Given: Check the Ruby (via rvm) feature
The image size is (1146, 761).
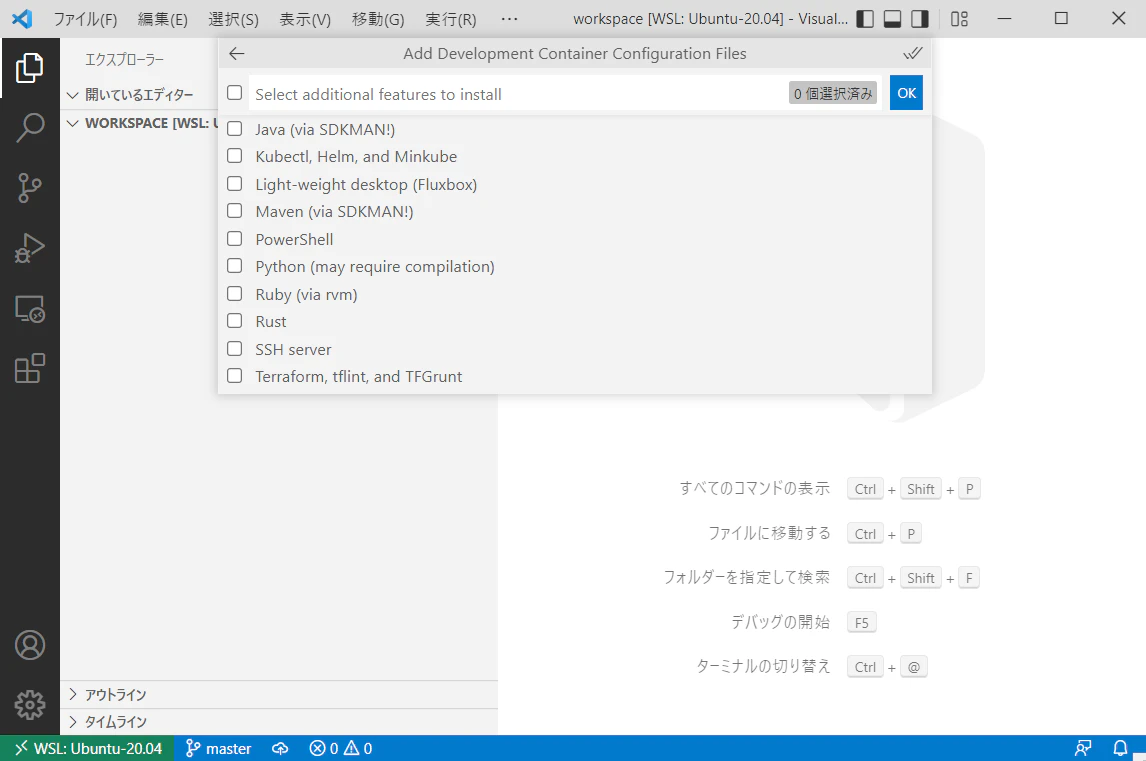Looking at the screenshot, I should (235, 293).
